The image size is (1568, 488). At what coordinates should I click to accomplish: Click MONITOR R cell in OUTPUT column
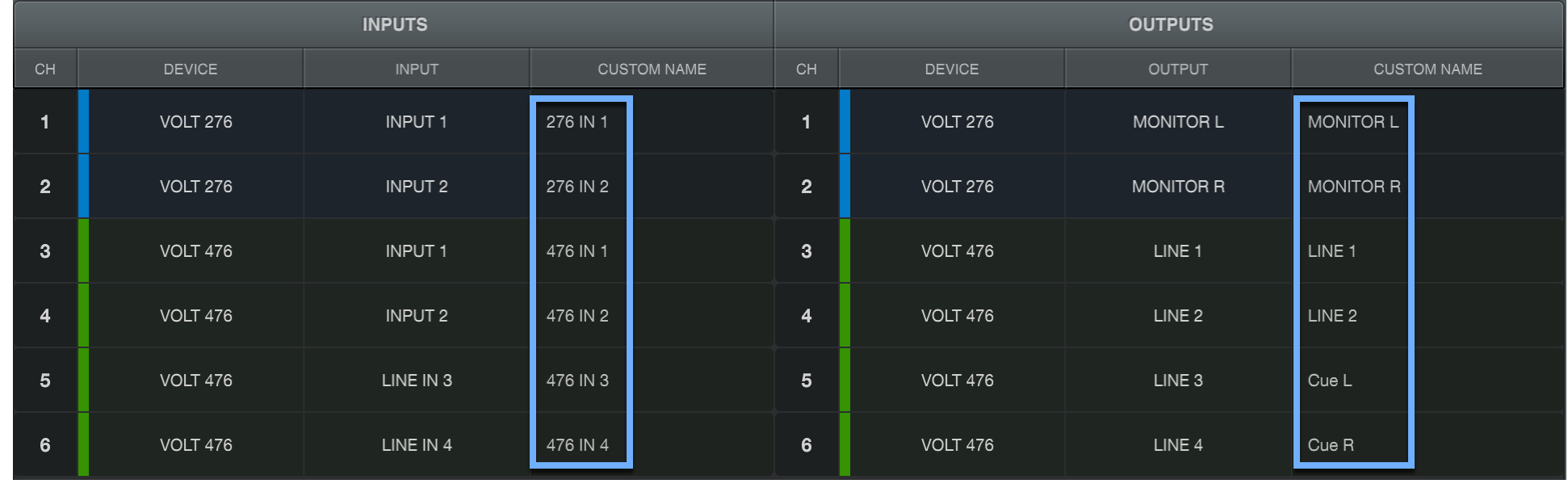pos(1178,187)
